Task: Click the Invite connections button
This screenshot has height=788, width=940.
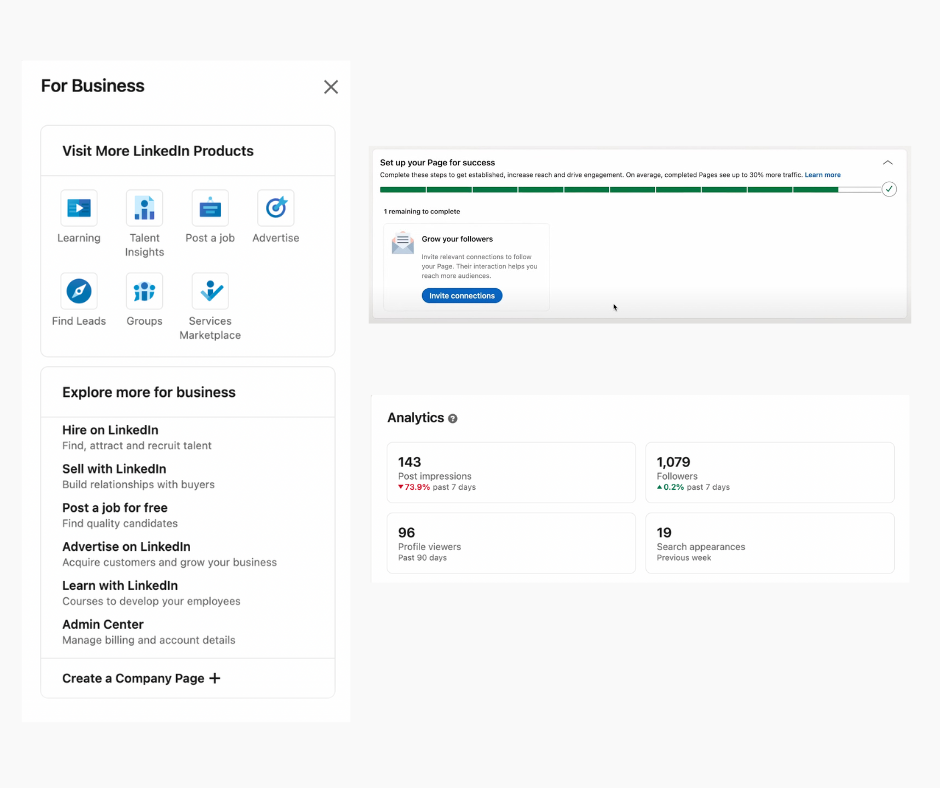Action: click(x=462, y=296)
